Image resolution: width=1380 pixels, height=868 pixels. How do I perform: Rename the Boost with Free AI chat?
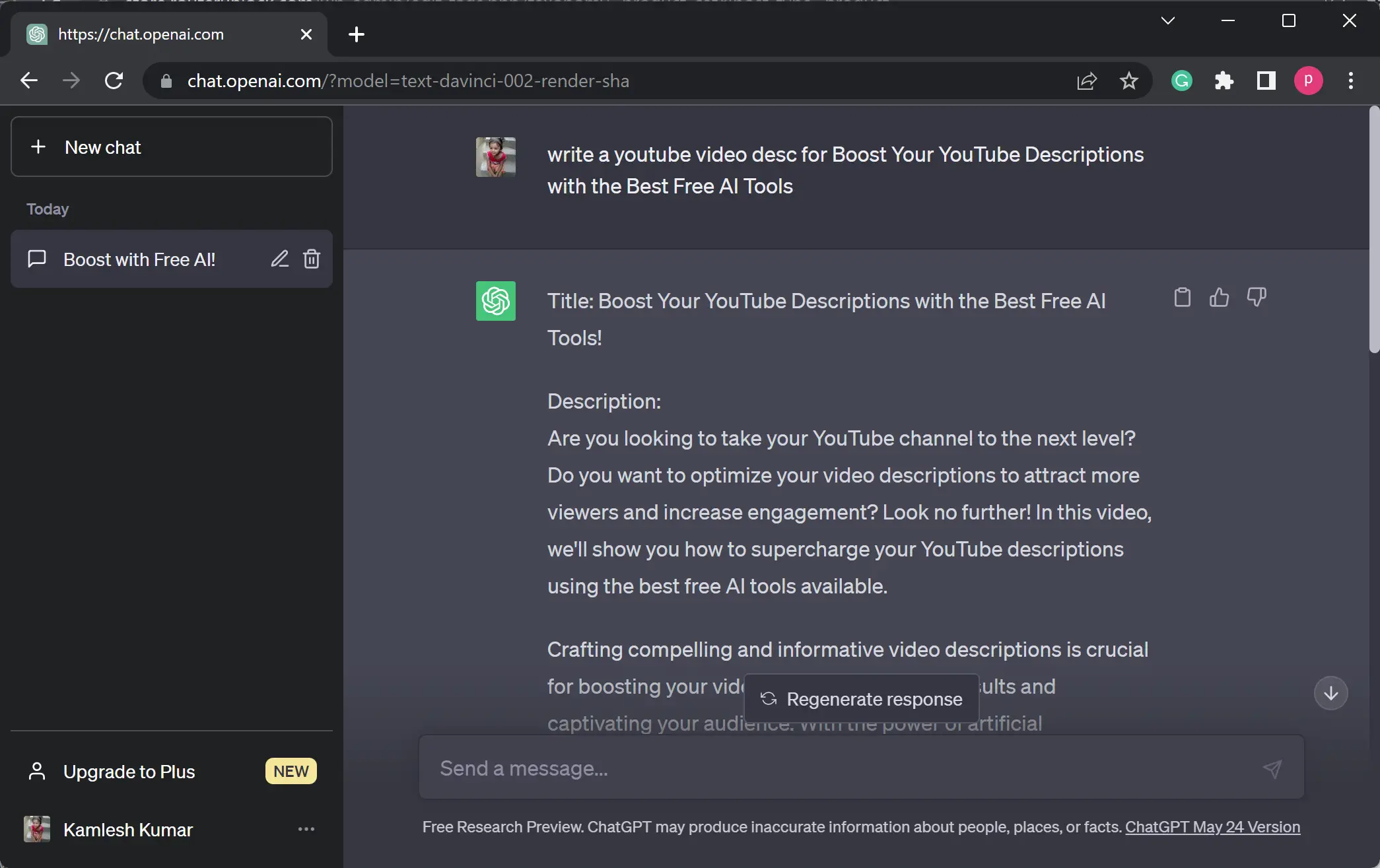[279, 259]
